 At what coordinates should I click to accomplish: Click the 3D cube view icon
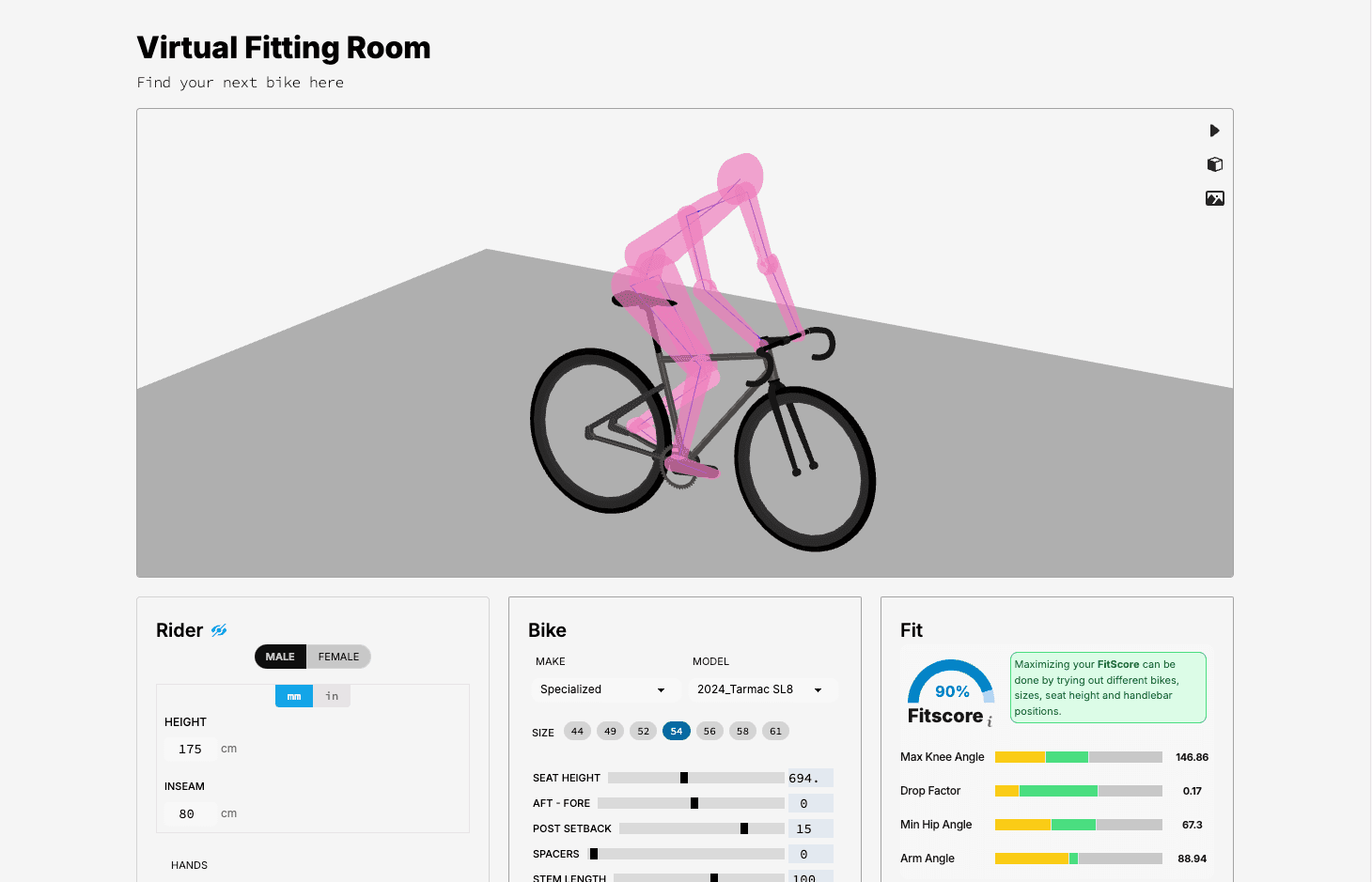(x=1214, y=164)
